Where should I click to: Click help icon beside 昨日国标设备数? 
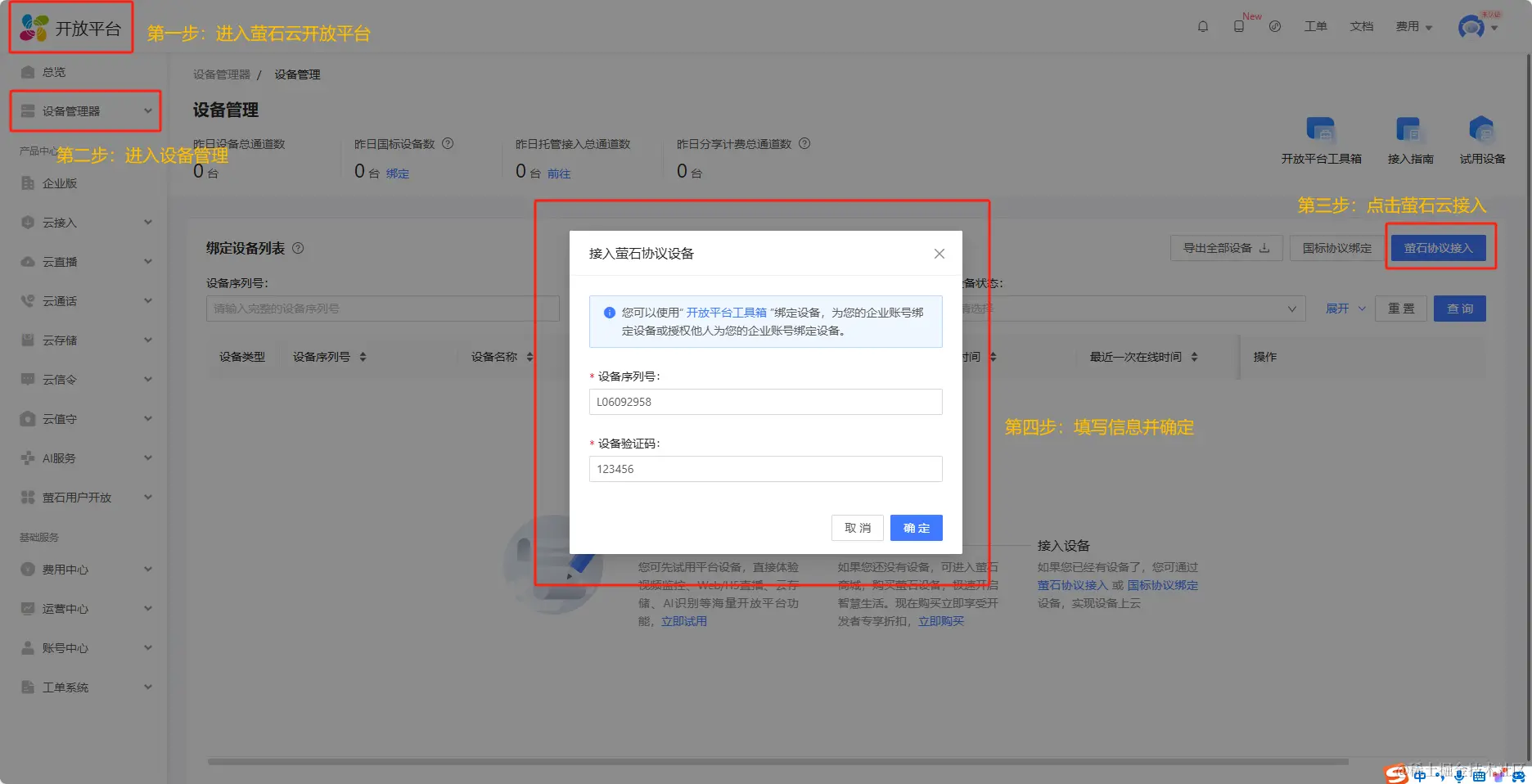[x=448, y=143]
